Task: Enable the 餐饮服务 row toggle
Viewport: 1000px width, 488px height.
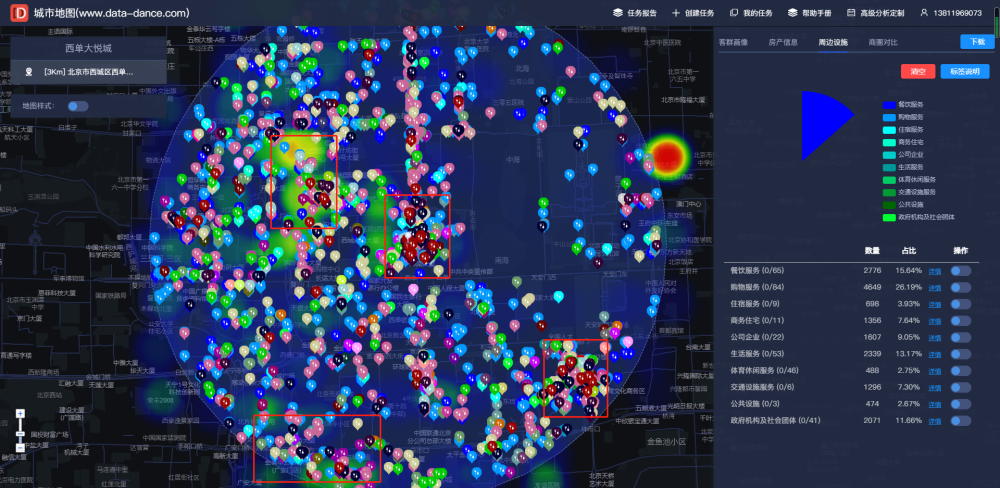Action: 960,270
